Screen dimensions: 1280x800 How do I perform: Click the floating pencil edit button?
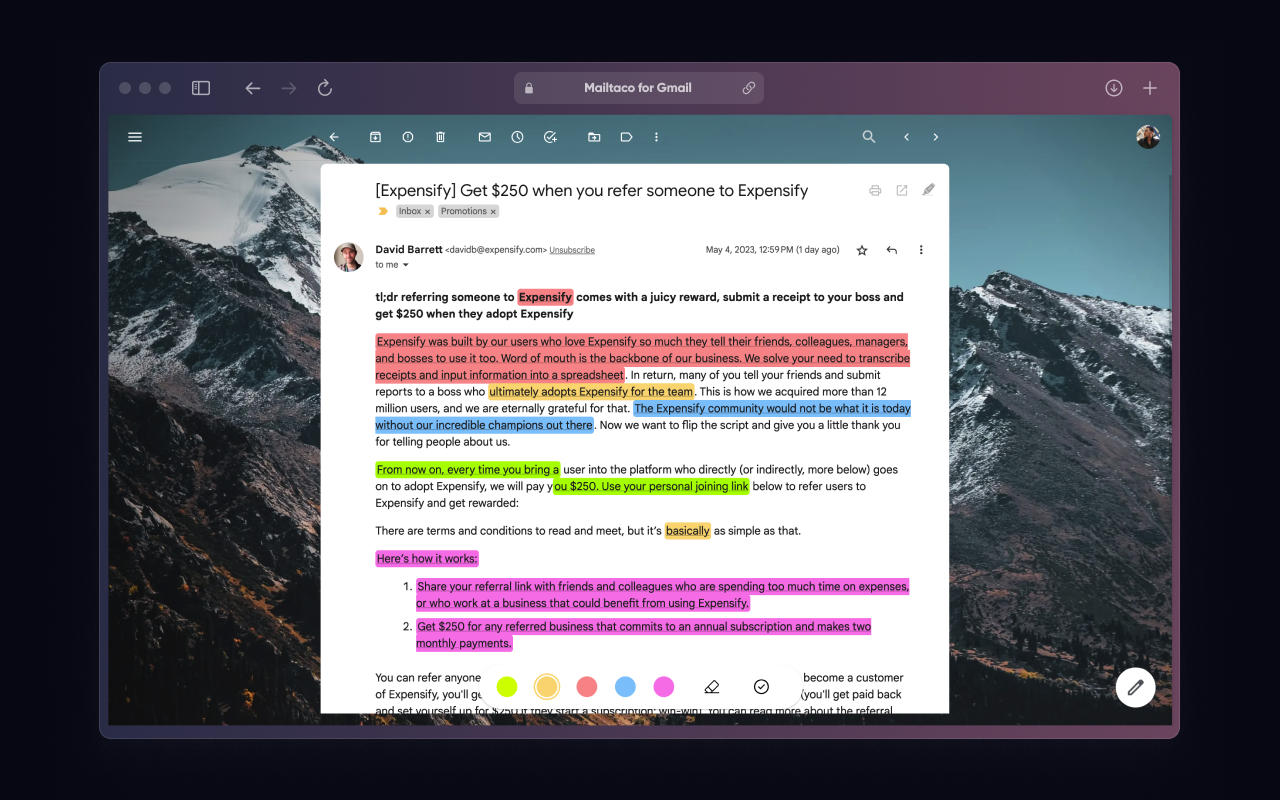click(x=1135, y=687)
